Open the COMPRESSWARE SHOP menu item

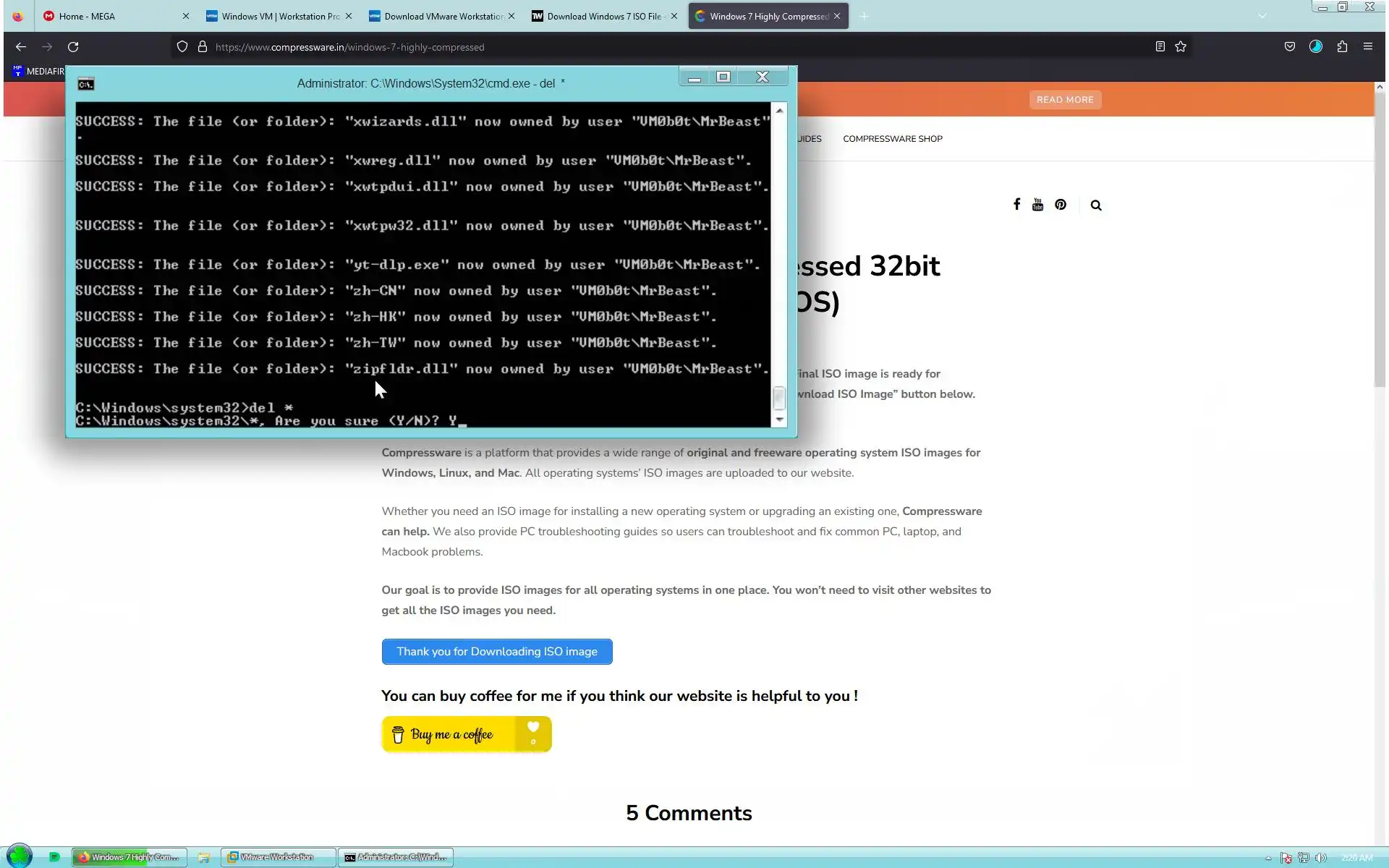coord(892,139)
